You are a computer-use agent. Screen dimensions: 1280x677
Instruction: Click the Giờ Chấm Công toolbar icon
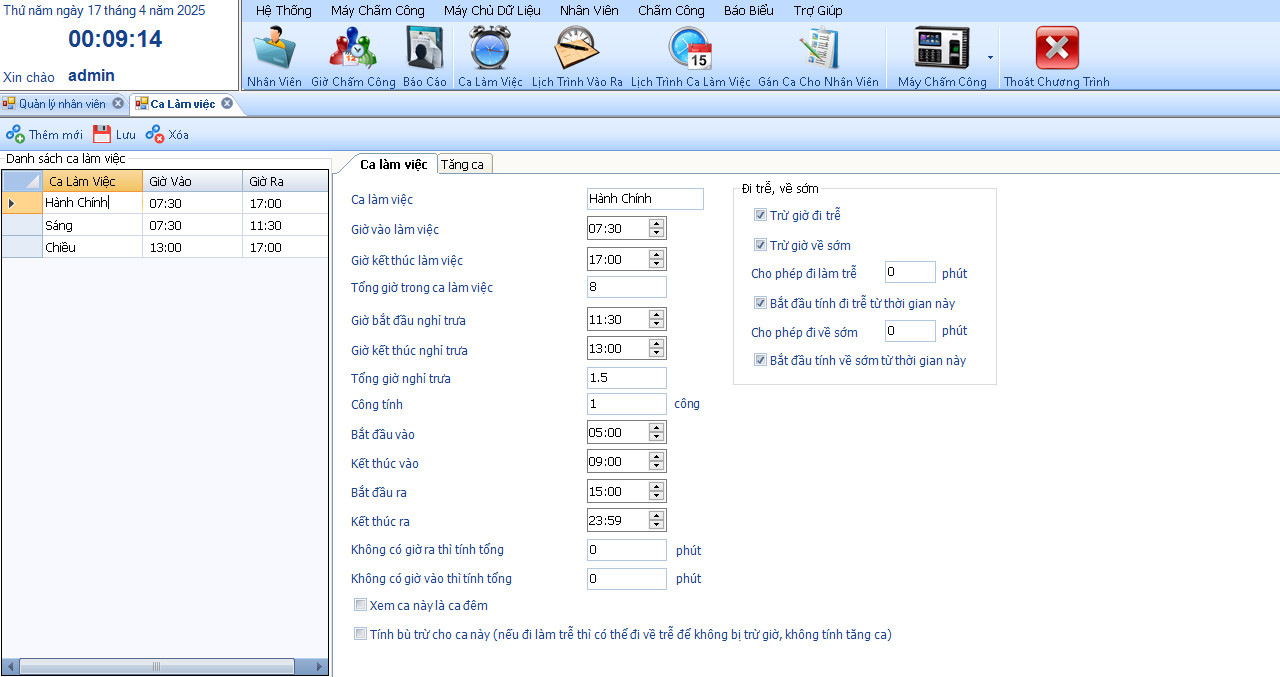pyautogui.click(x=353, y=50)
